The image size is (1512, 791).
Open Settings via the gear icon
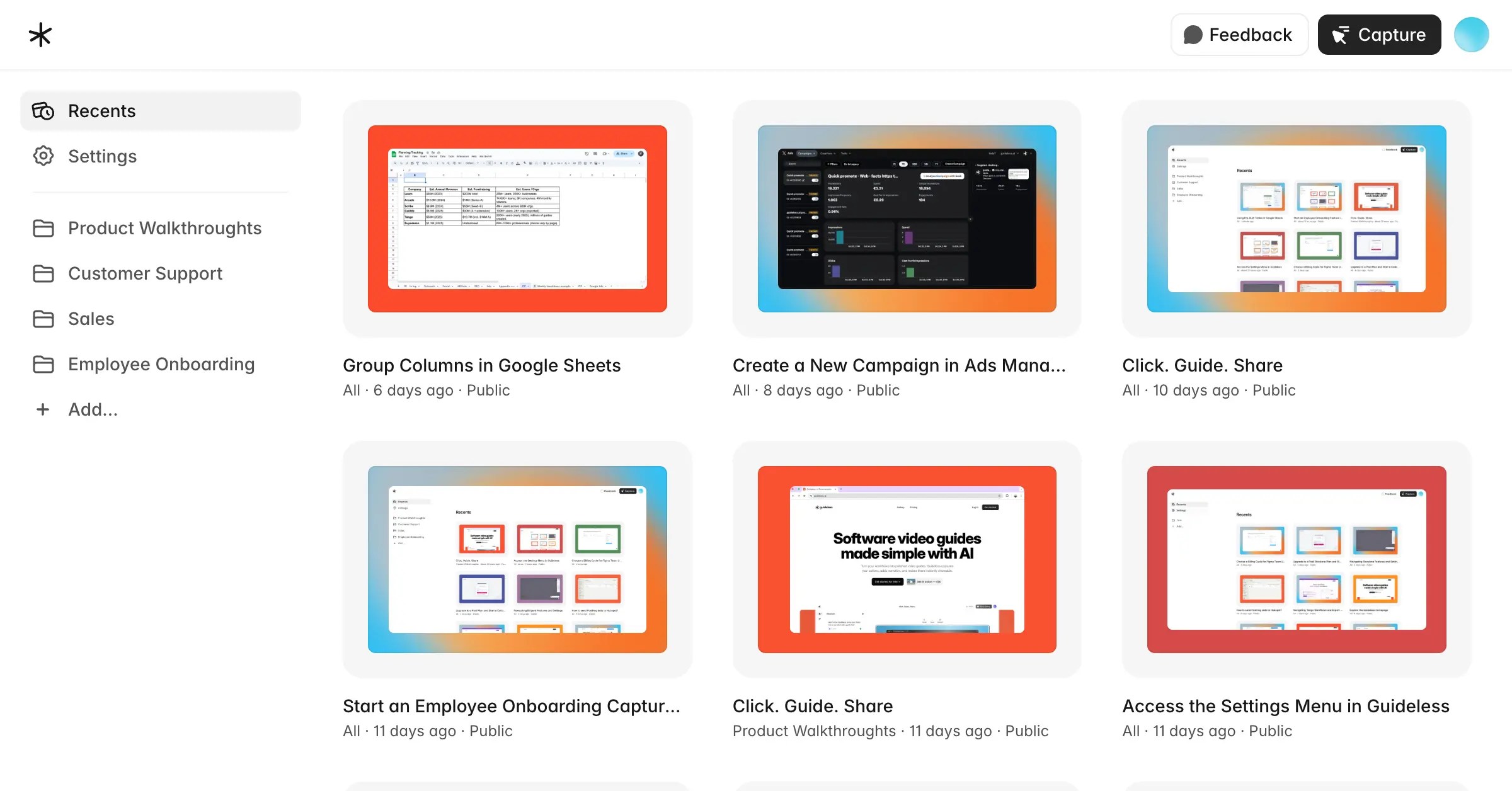coord(43,156)
